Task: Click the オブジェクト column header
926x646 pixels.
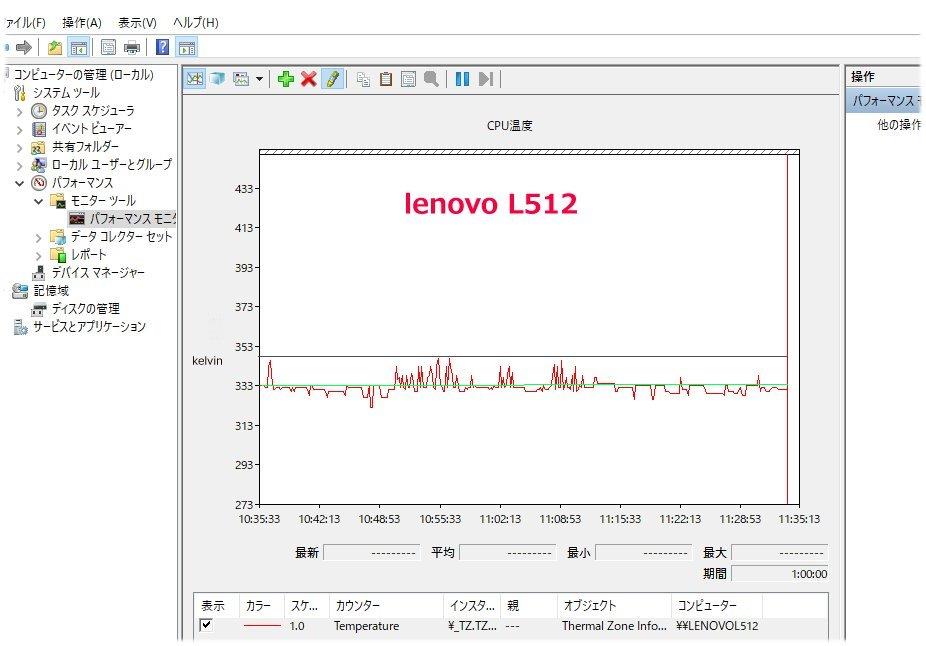Action: (614, 605)
